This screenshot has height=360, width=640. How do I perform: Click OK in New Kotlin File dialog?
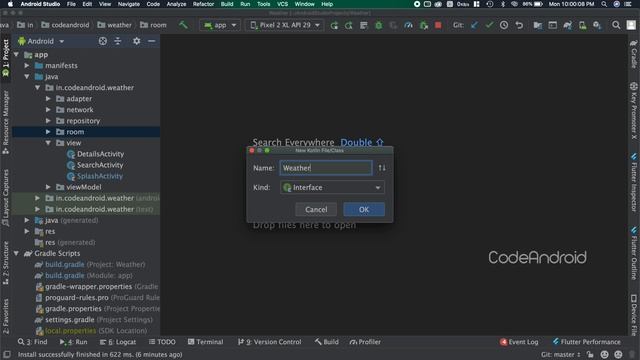[364, 209]
